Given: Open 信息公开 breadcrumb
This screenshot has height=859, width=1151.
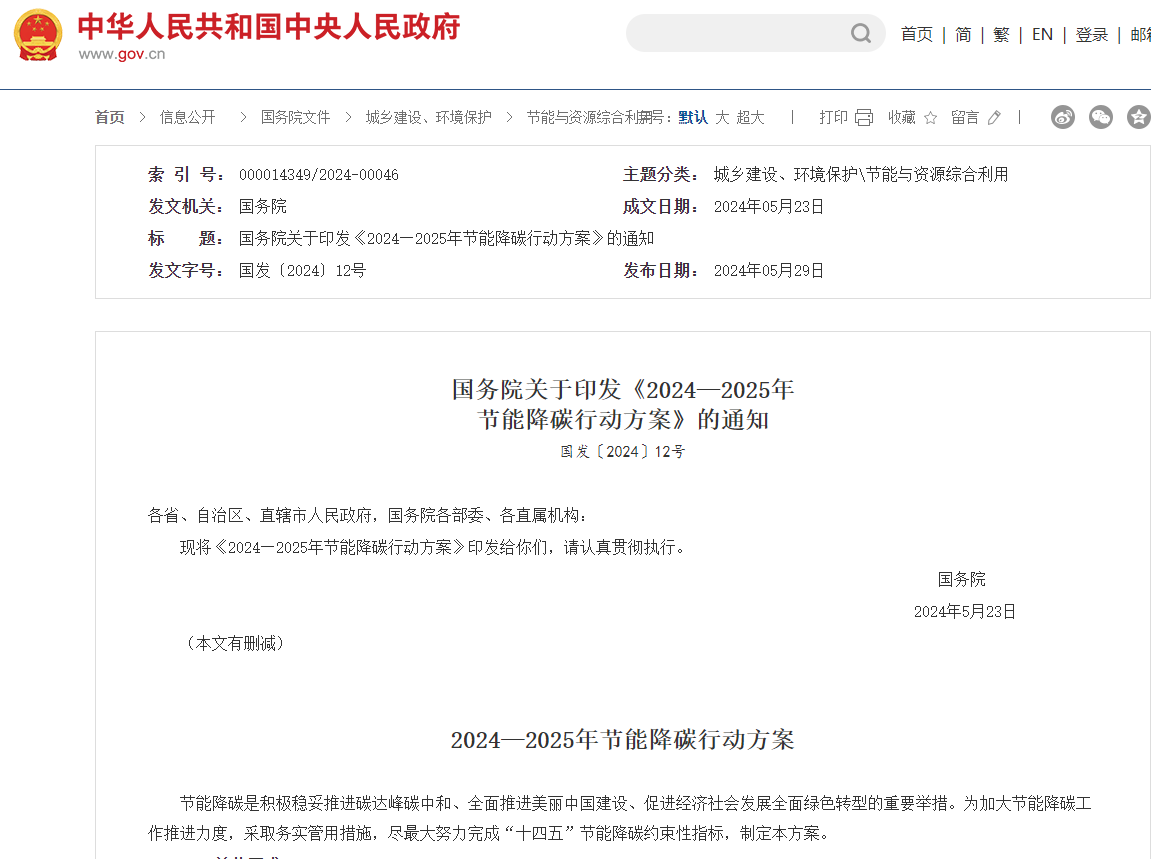Looking at the screenshot, I should click(188, 117).
